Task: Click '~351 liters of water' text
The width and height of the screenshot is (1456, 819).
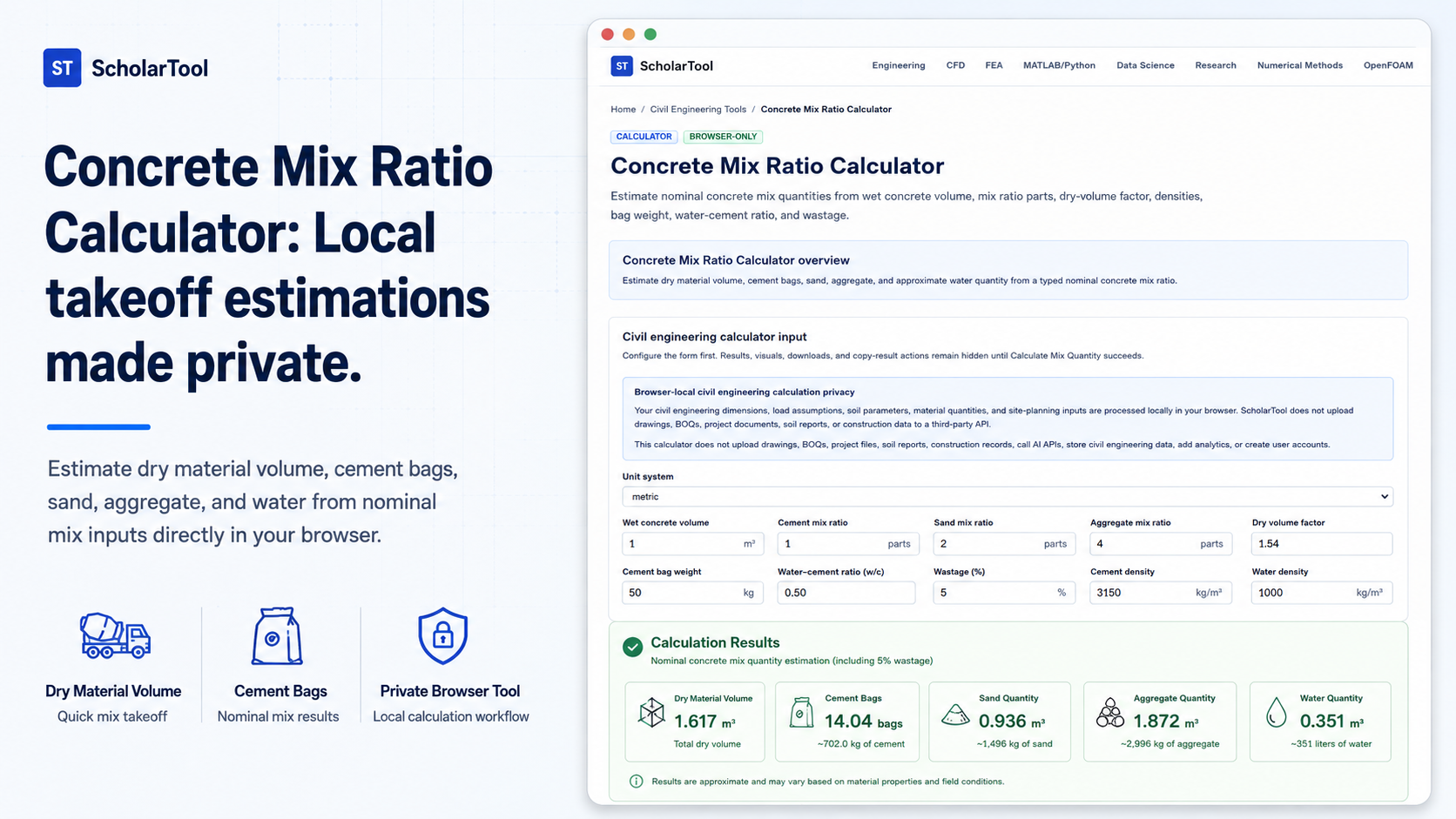Action: [1331, 744]
